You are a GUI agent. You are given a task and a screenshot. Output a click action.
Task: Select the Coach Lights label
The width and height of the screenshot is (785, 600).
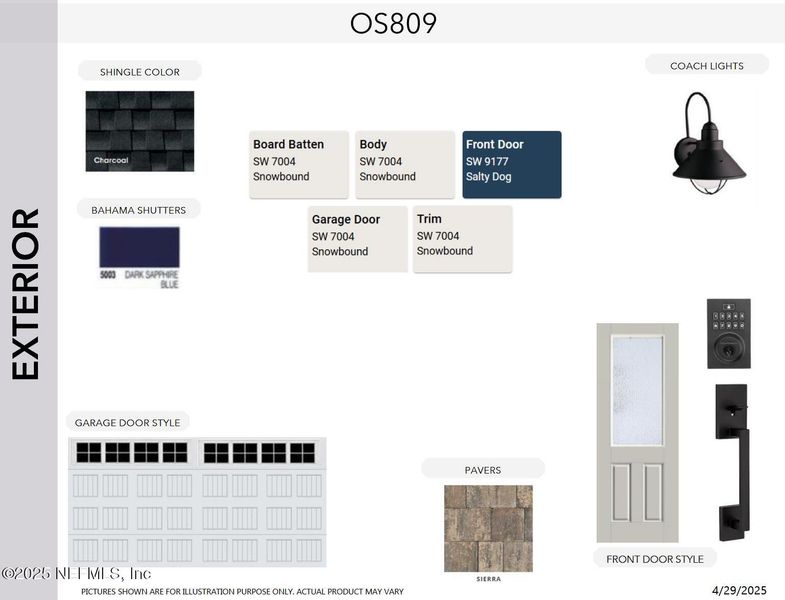coord(707,65)
